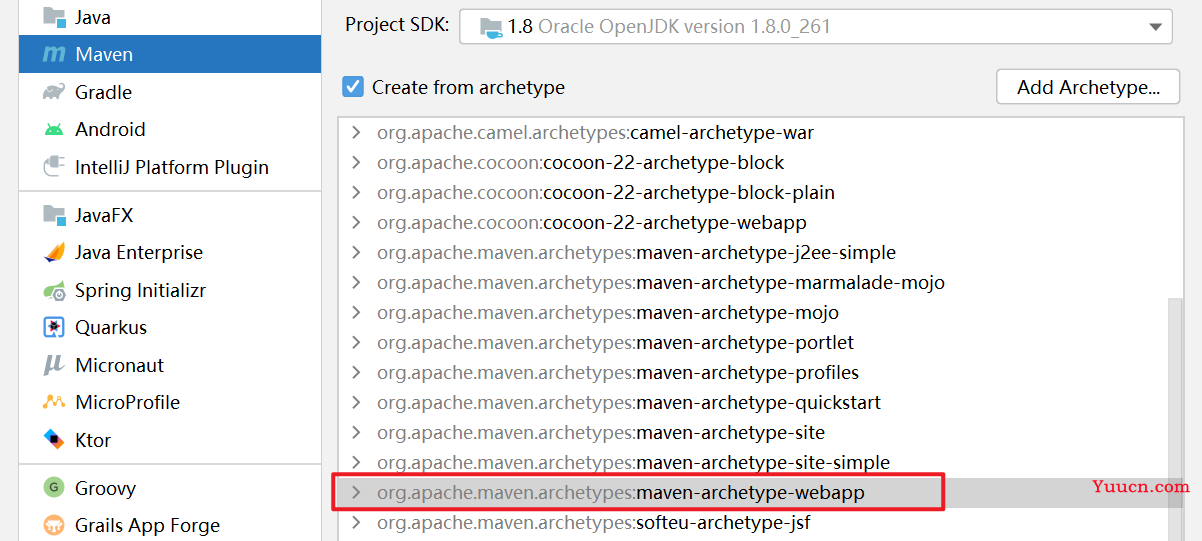Expand maven-archetype-mojo node
The width and height of the screenshot is (1202, 541).
tap(355, 312)
